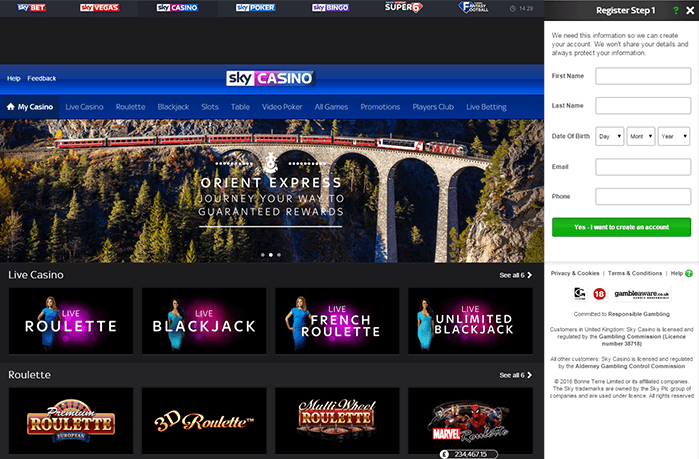Select the My Casino tab
Image resolution: width=699 pixels, height=459 pixels.
pyautogui.click(x=30, y=107)
